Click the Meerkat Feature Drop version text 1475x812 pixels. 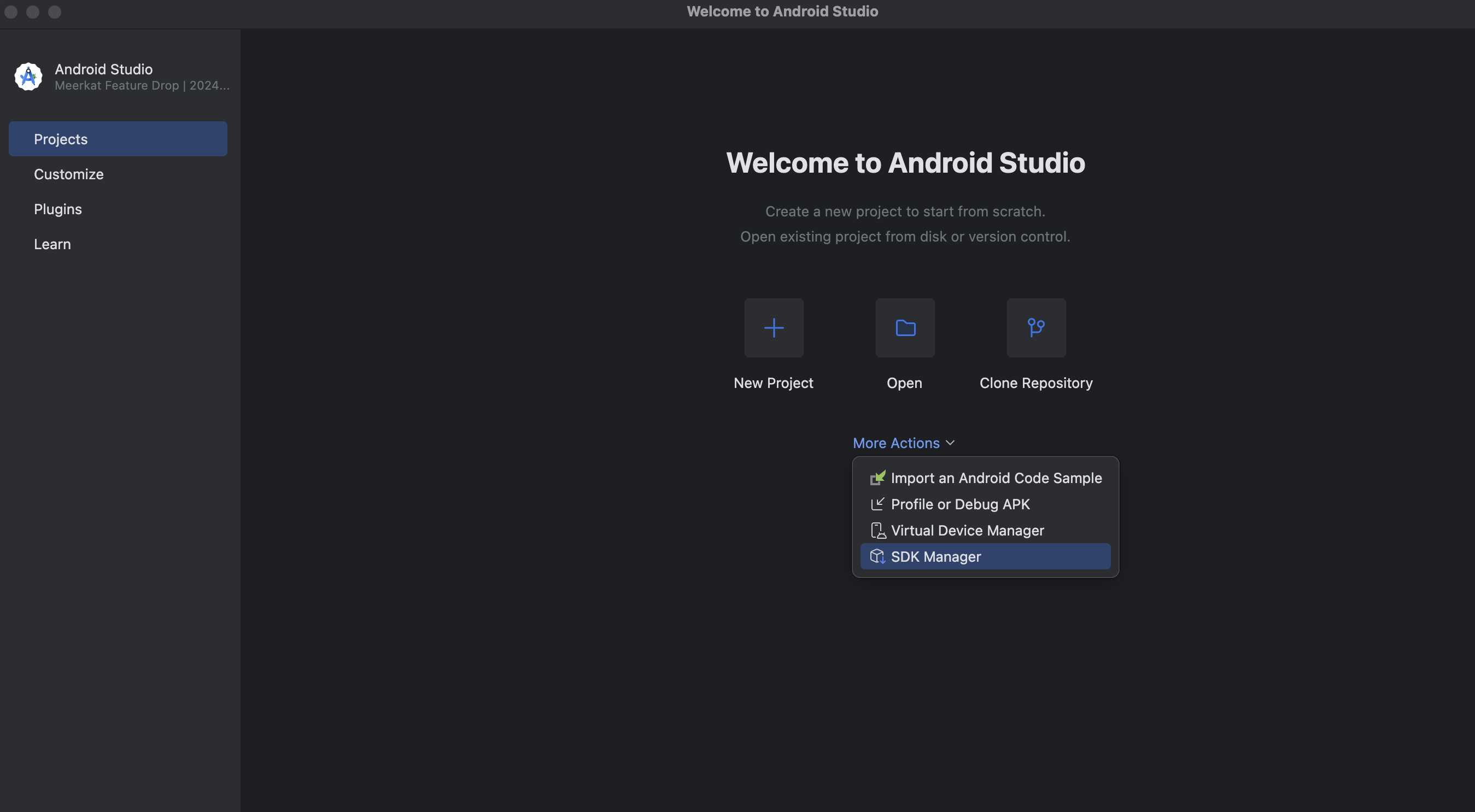[x=142, y=86]
